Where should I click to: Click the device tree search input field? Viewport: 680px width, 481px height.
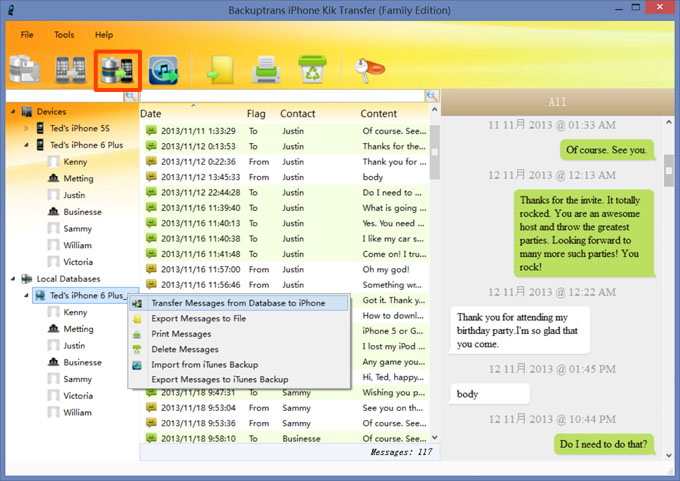point(65,96)
